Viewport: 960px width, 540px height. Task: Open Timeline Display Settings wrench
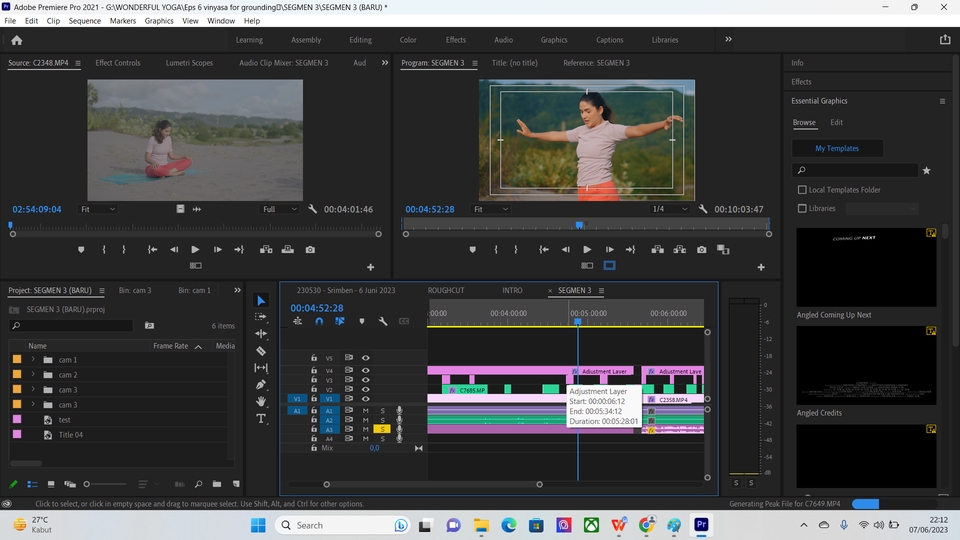point(383,321)
